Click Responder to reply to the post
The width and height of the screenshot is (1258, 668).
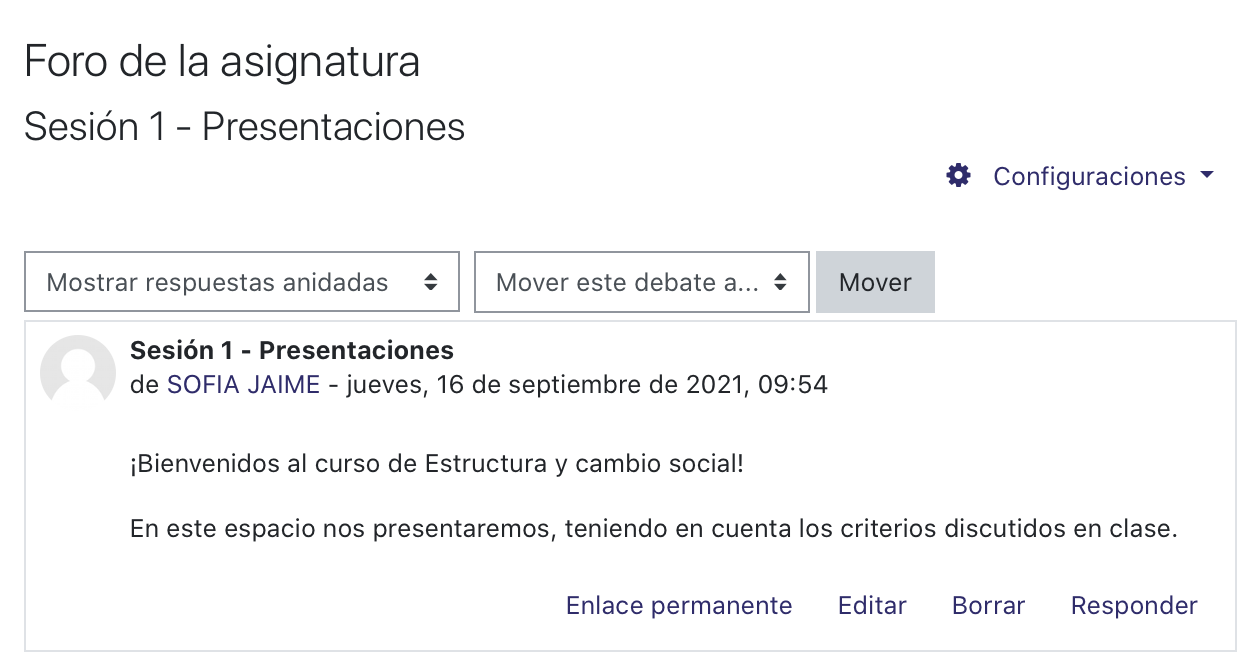click(1134, 605)
